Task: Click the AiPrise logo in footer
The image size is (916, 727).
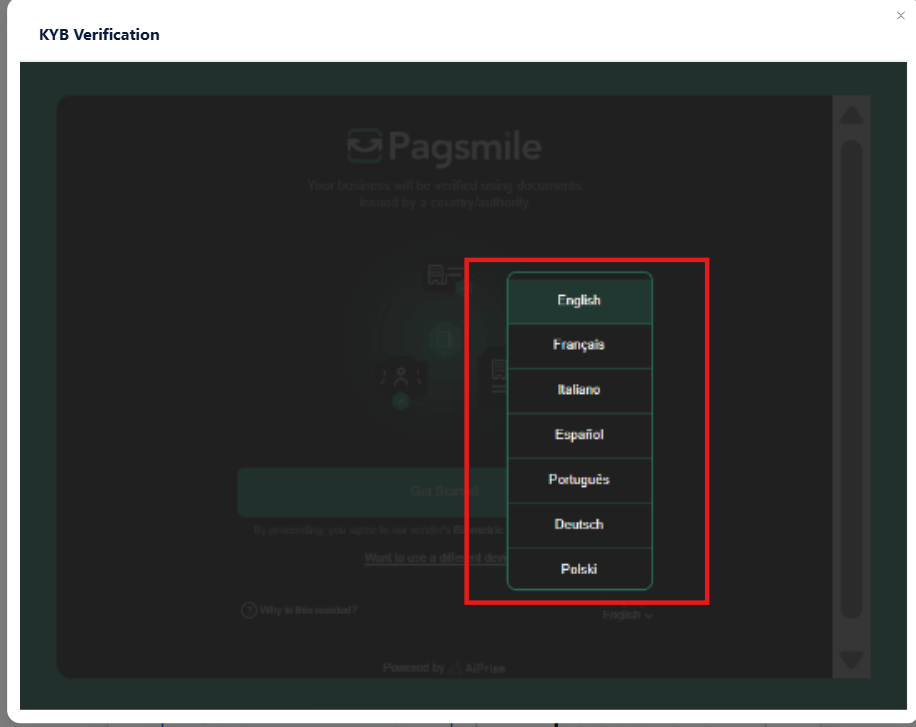Action: 478,667
